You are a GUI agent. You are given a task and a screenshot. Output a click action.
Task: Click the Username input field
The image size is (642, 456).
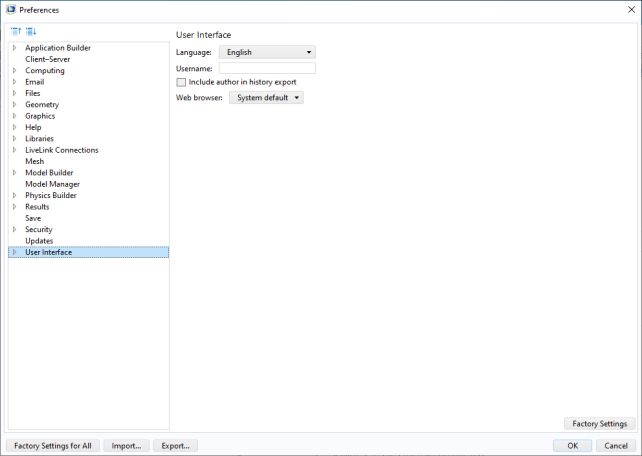point(267,68)
